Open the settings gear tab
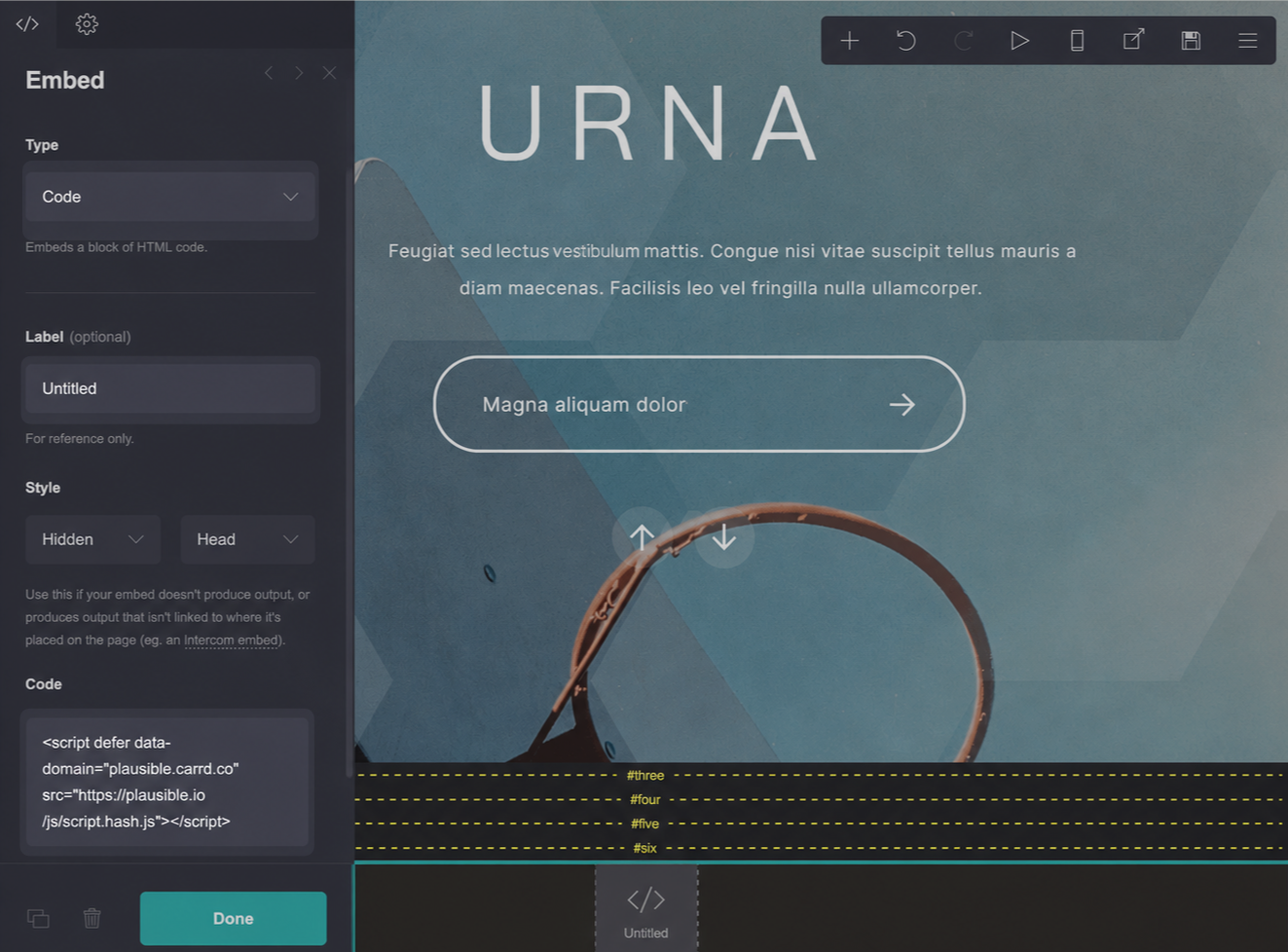The image size is (1288, 952). tap(87, 24)
